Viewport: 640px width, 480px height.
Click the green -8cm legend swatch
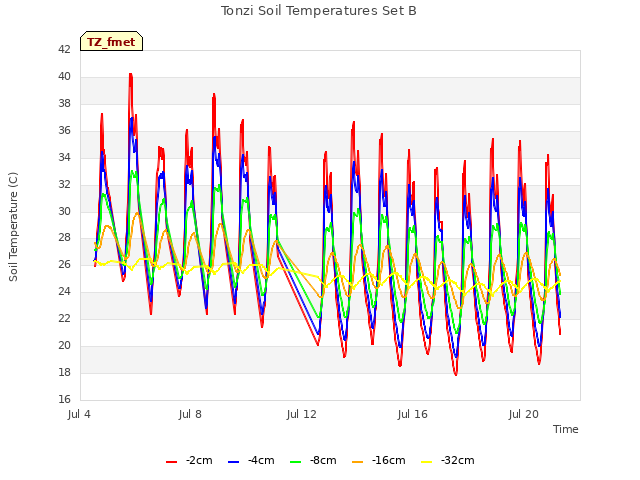pyautogui.click(x=296, y=462)
